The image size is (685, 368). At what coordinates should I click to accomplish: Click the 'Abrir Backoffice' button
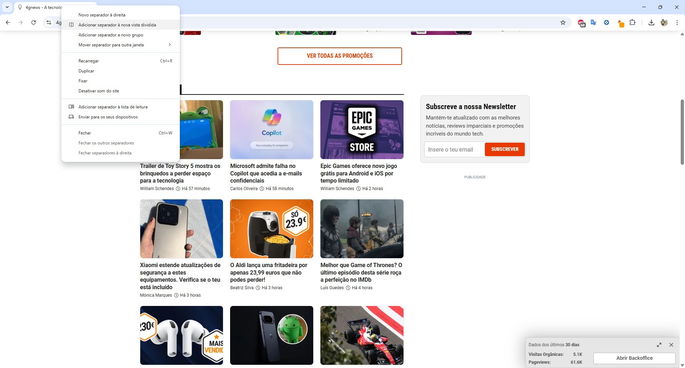point(634,358)
